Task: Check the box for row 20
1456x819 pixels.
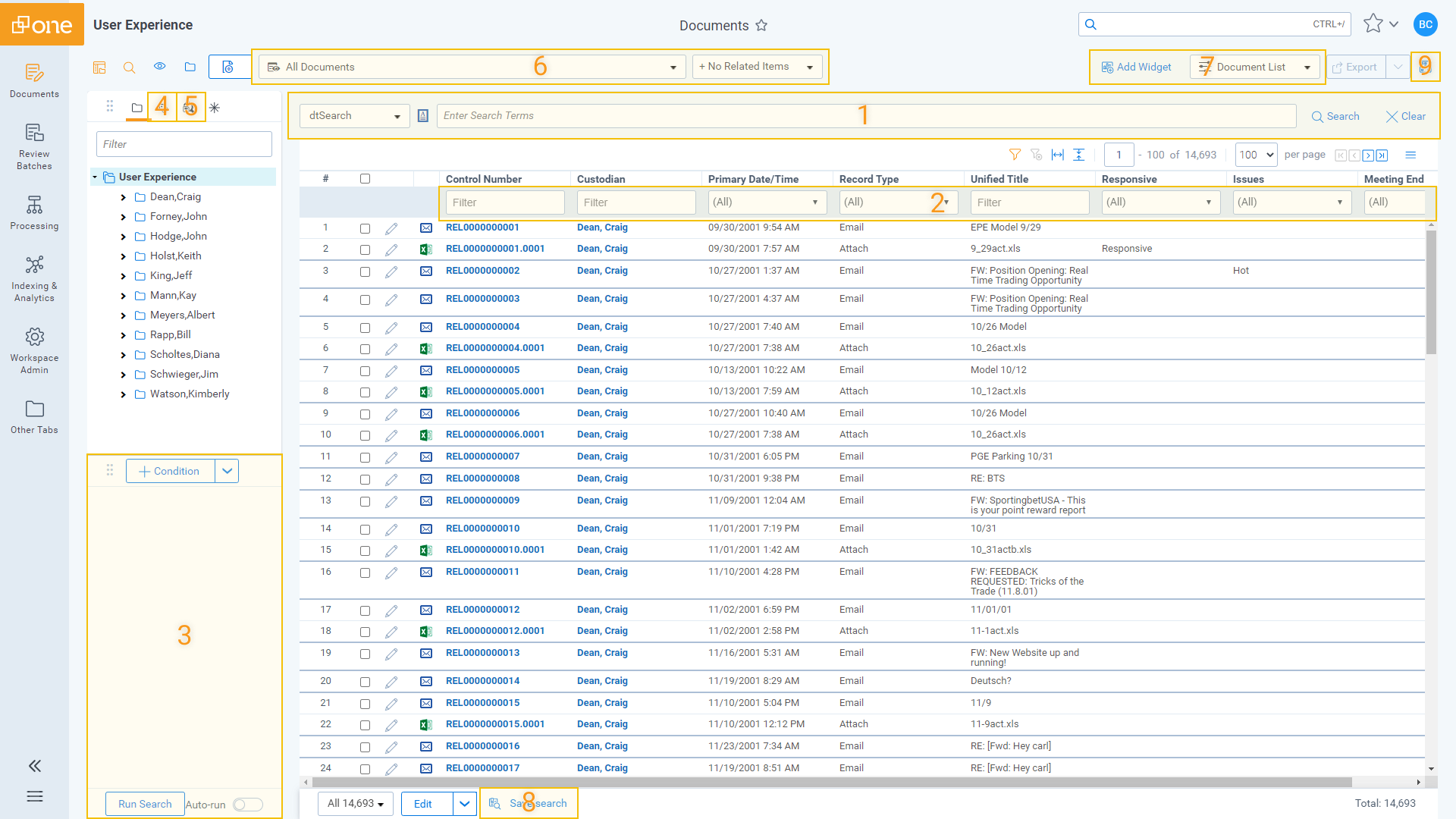Action: 365,682
